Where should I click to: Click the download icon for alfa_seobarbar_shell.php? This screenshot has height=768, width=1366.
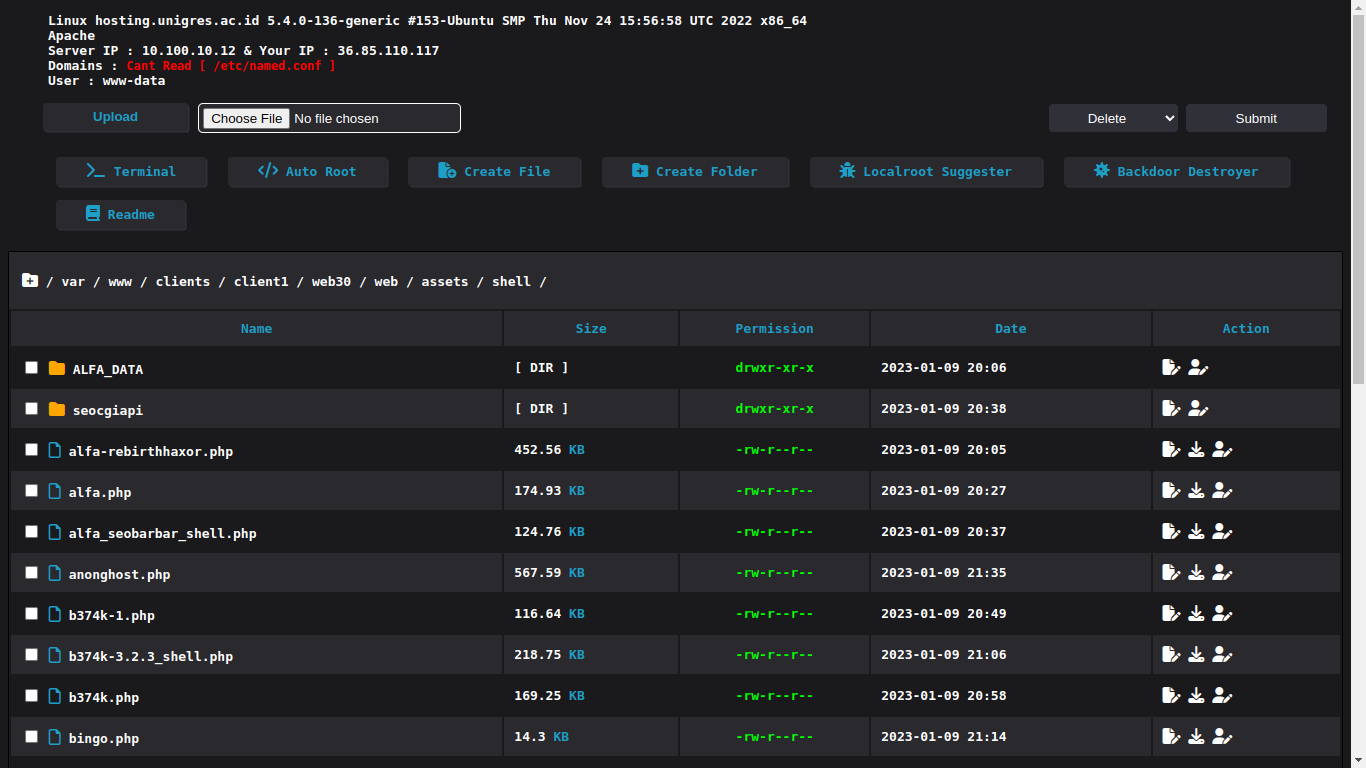(x=1196, y=532)
